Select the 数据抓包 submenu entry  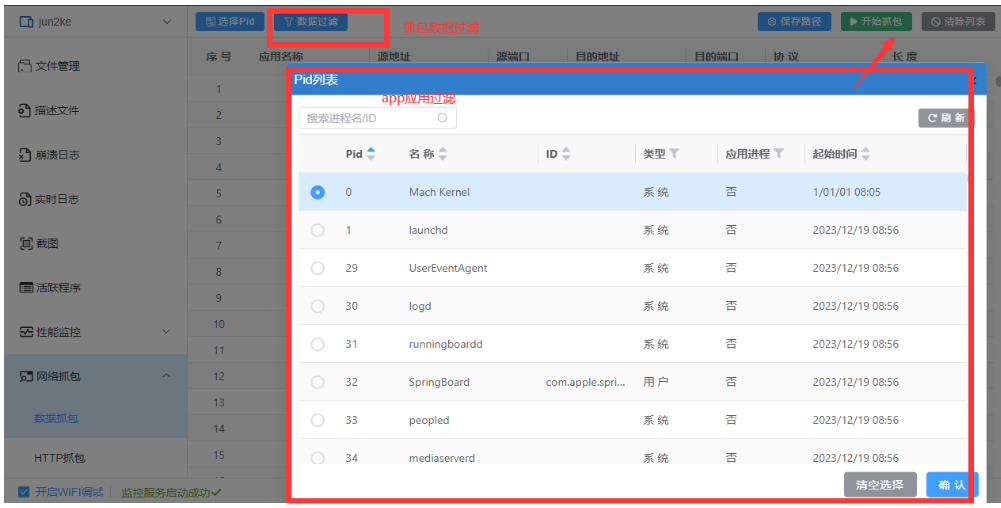tap(56, 419)
